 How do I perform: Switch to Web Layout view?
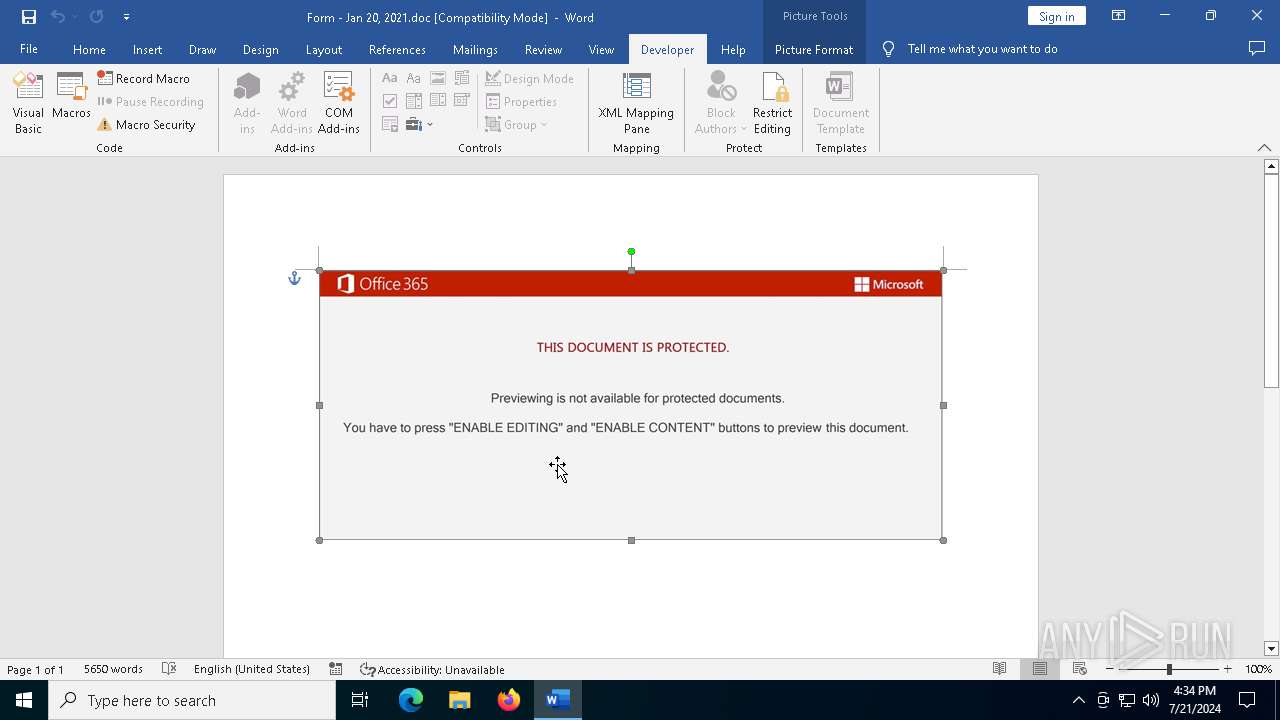coord(1080,669)
